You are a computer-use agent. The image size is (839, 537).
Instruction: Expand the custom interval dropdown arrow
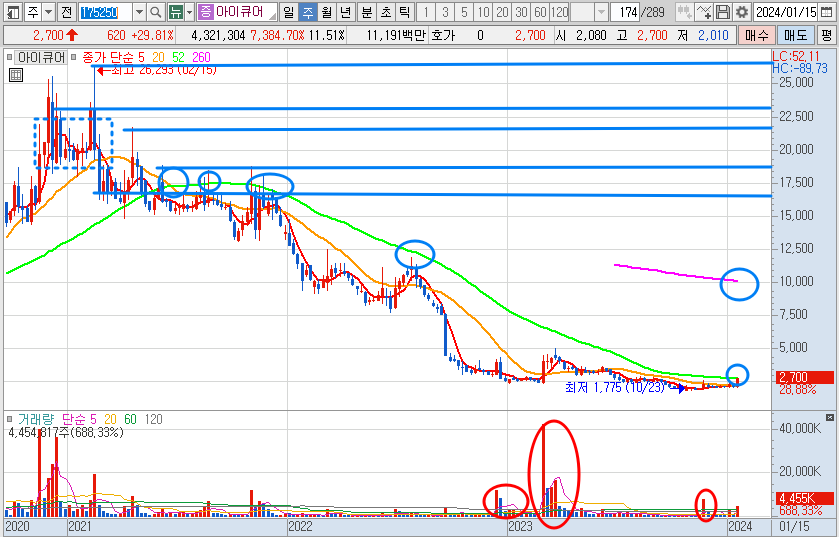coord(601,12)
